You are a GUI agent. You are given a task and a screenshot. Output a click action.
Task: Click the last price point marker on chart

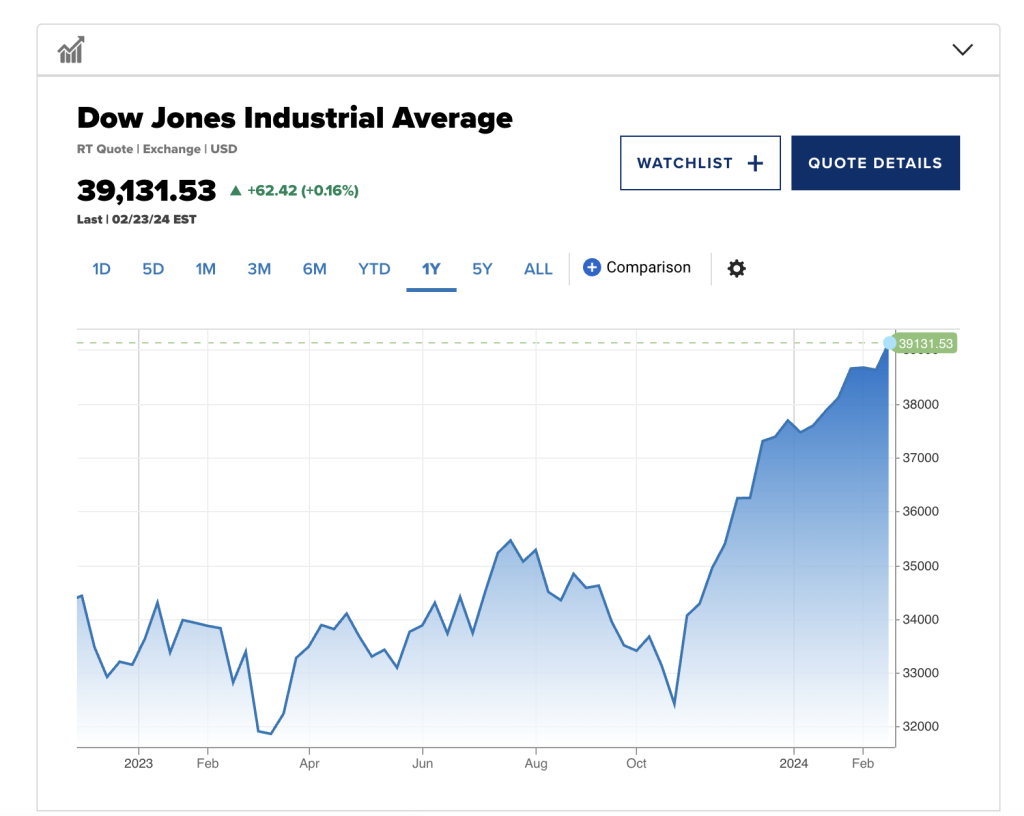[x=889, y=343]
